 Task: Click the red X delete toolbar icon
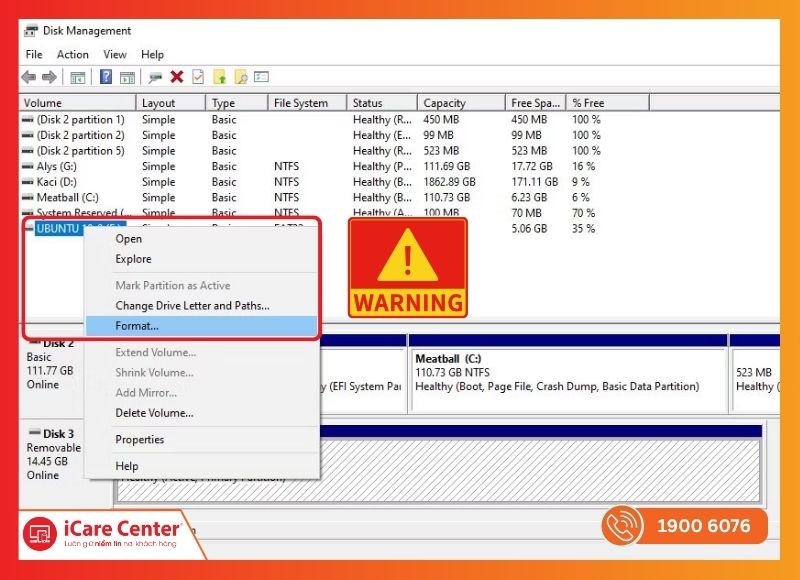(x=177, y=77)
